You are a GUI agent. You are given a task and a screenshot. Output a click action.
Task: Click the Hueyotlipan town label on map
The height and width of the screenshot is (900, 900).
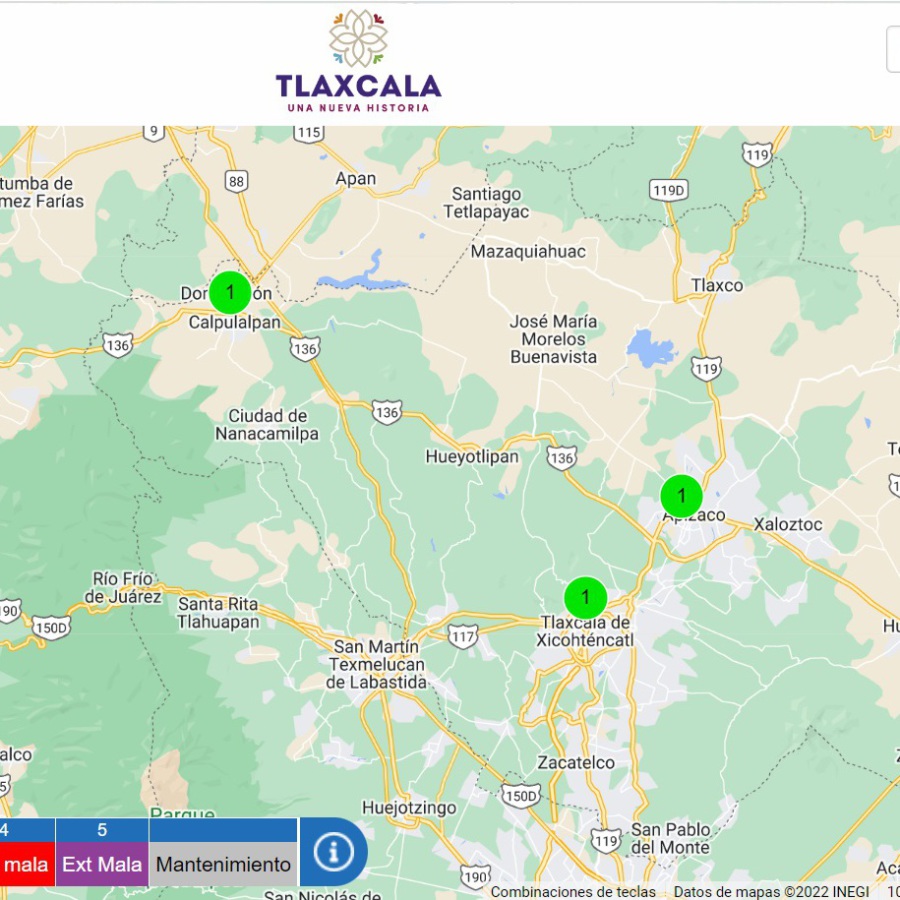[x=472, y=457]
